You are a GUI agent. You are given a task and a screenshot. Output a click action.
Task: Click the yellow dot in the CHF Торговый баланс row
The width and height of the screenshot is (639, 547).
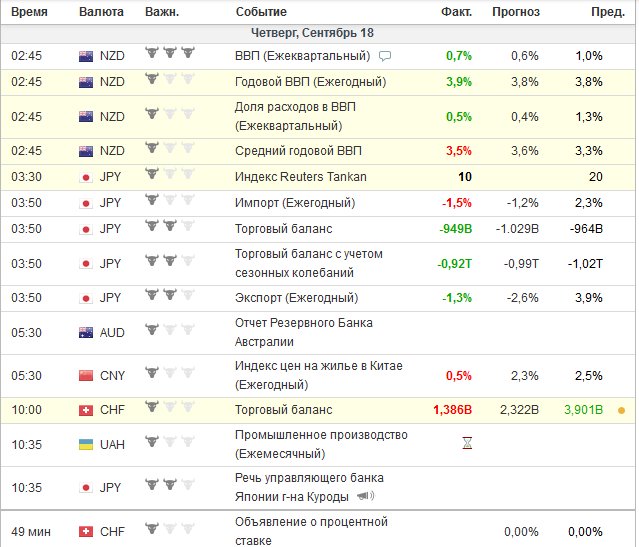click(621, 410)
